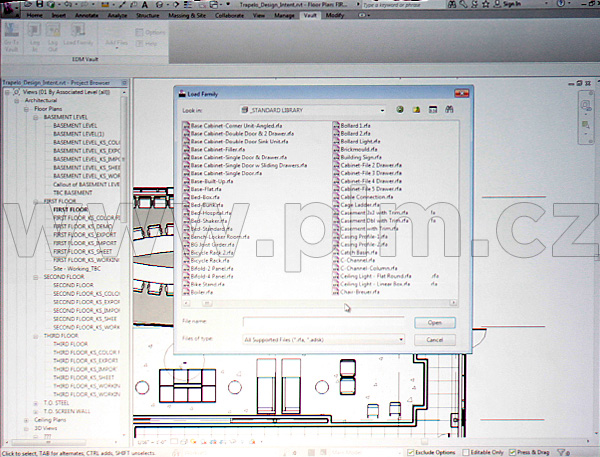Screen dimensions: 600x457
Task: Click the Open button in Load Family
Action: point(434,323)
